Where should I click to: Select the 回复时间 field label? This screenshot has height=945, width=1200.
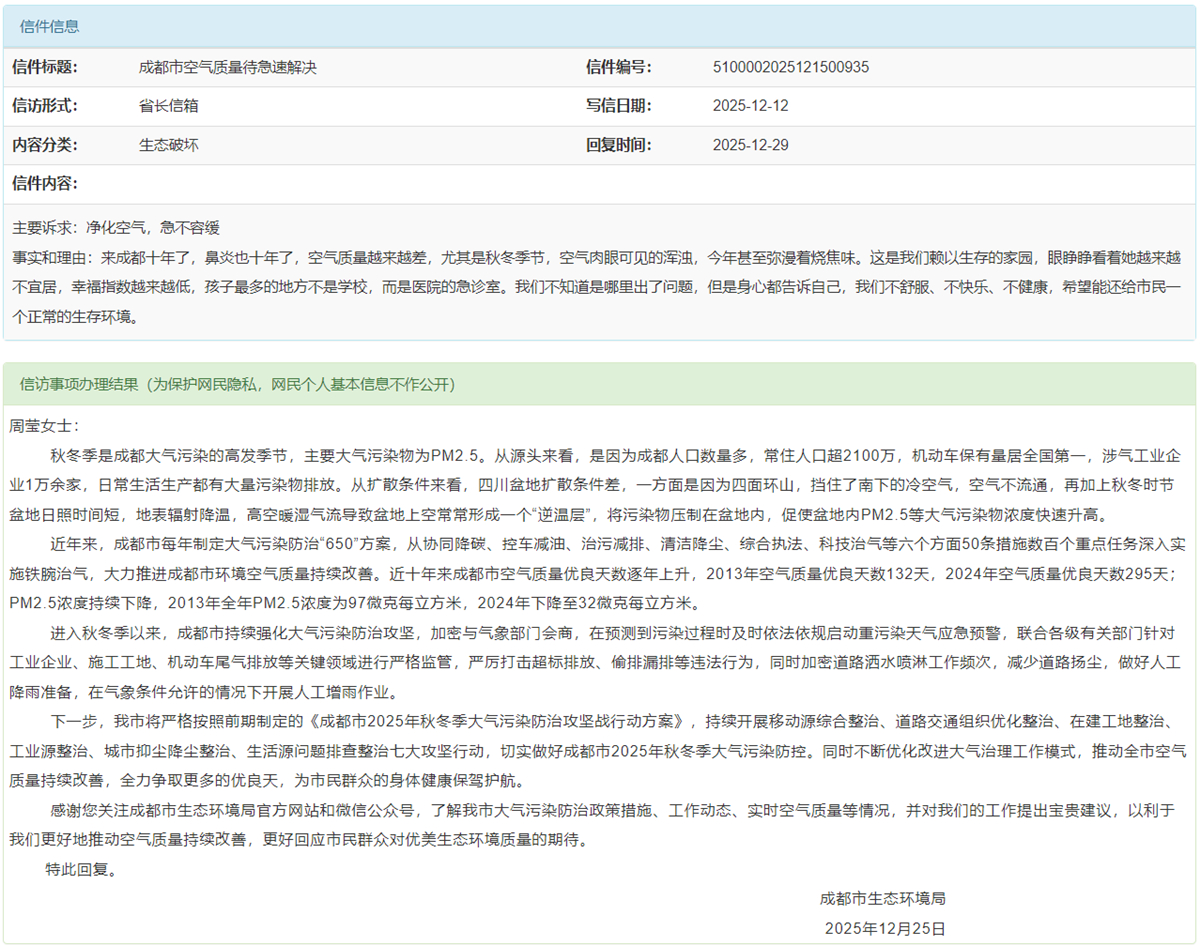(619, 145)
